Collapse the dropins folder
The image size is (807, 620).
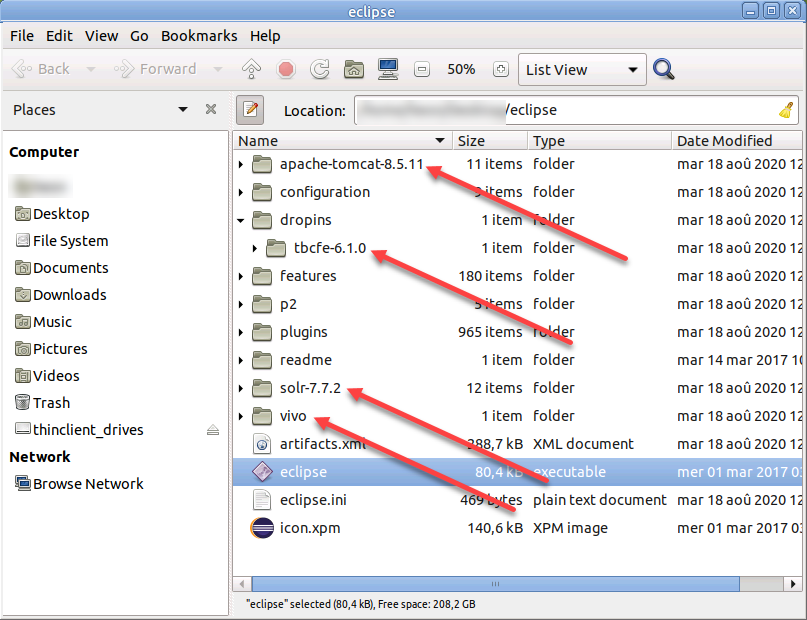coord(241,220)
